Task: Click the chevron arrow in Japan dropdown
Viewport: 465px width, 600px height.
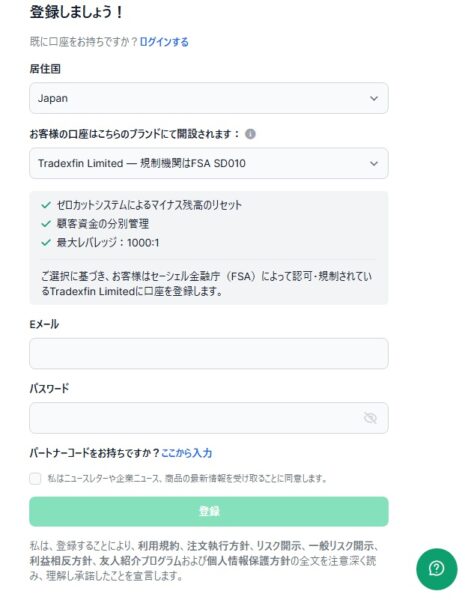Action: 374,98
